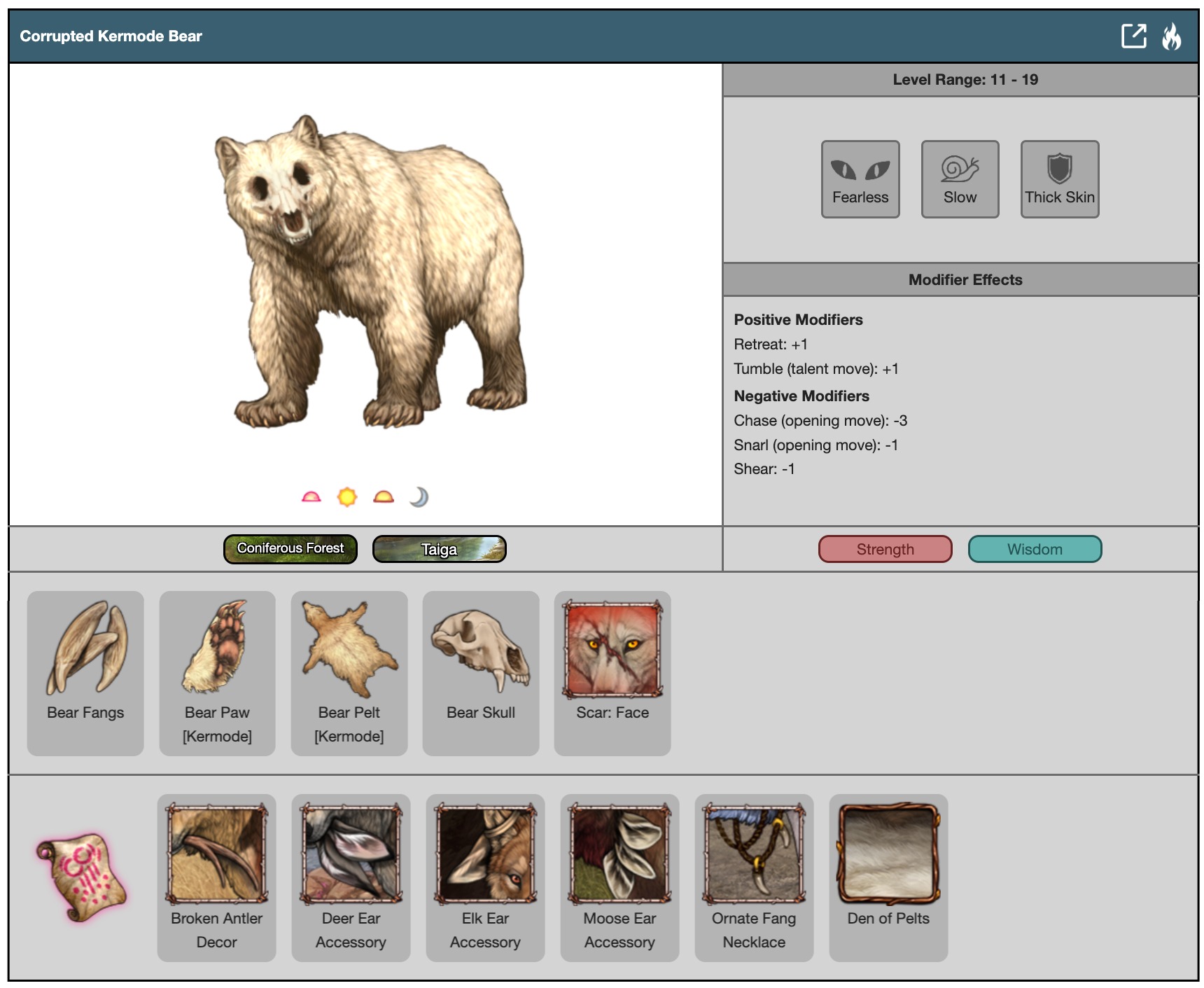Click the crescent moon night icon
The width and height of the screenshot is (1204, 988).
coord(419,497)
